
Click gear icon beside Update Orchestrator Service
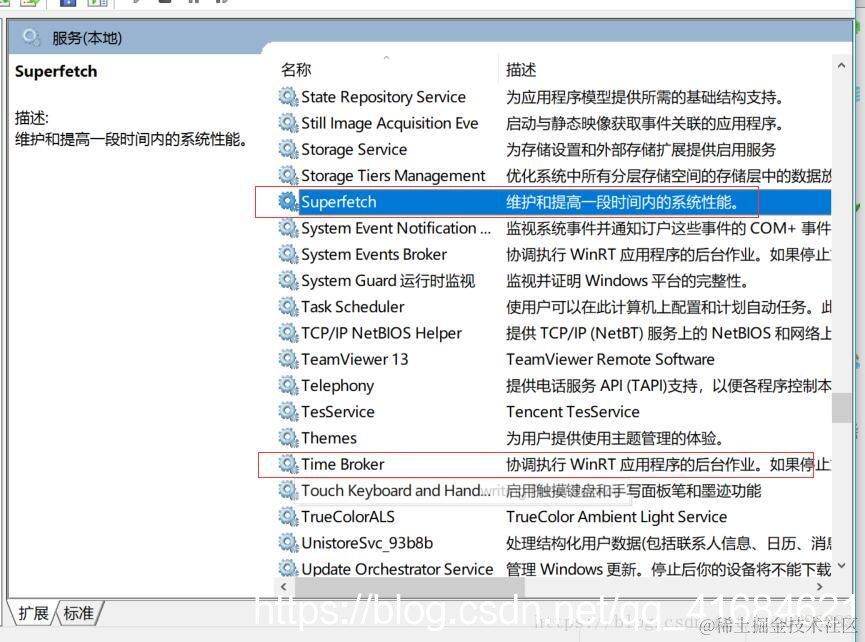288,568
